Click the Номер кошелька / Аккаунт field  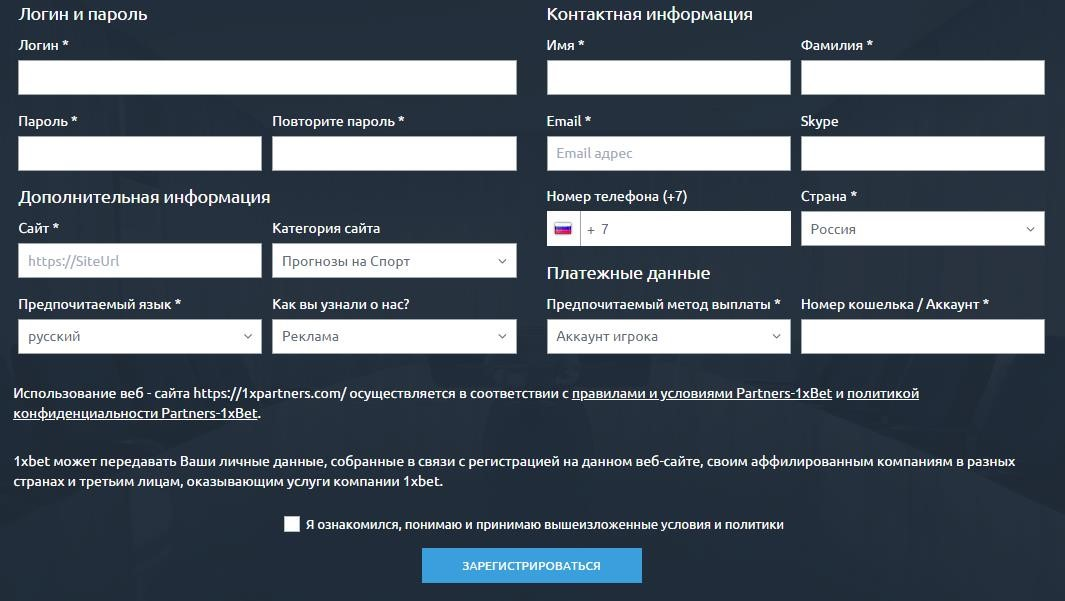922,336
